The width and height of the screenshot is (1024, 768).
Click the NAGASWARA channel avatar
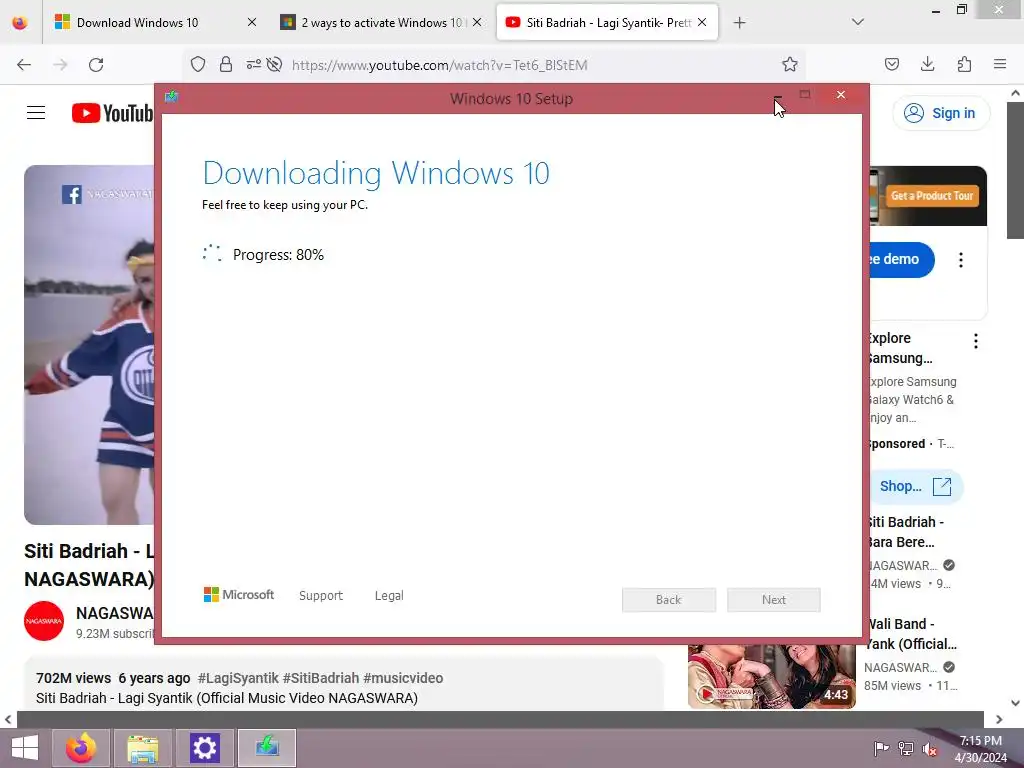pyautogui.click(x=44, y=621)
